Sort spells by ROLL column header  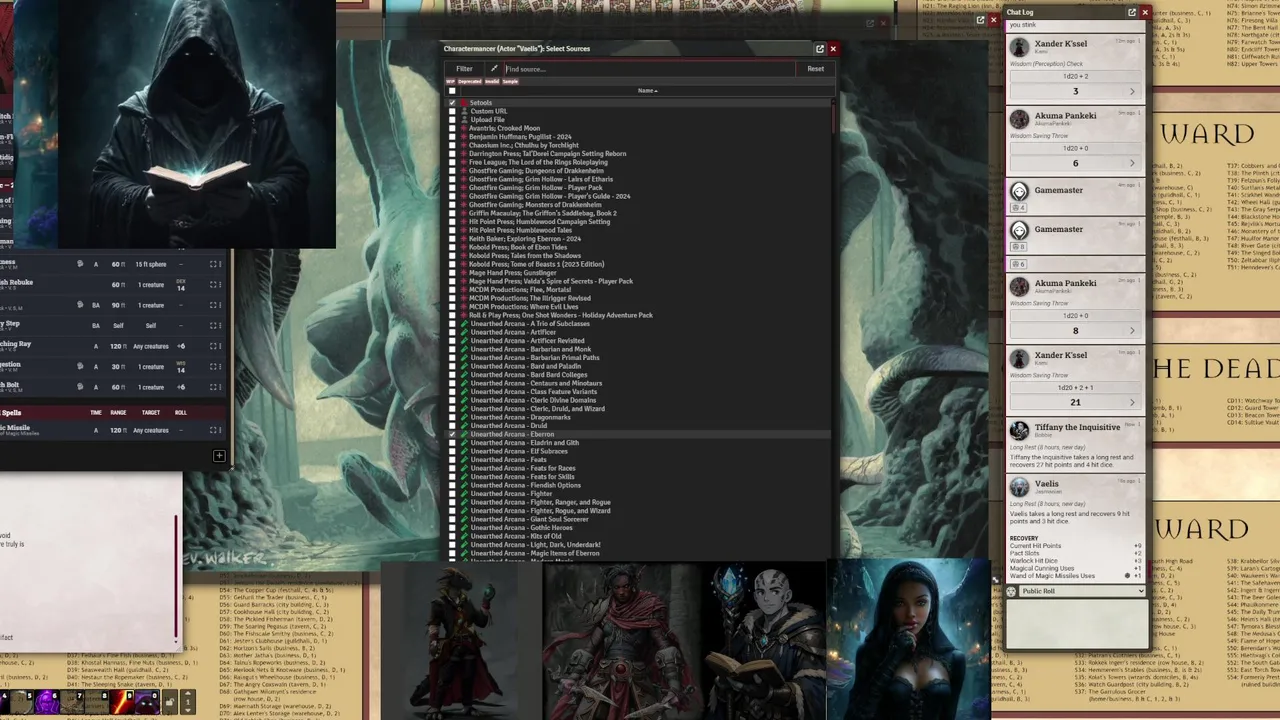[181, 412]
